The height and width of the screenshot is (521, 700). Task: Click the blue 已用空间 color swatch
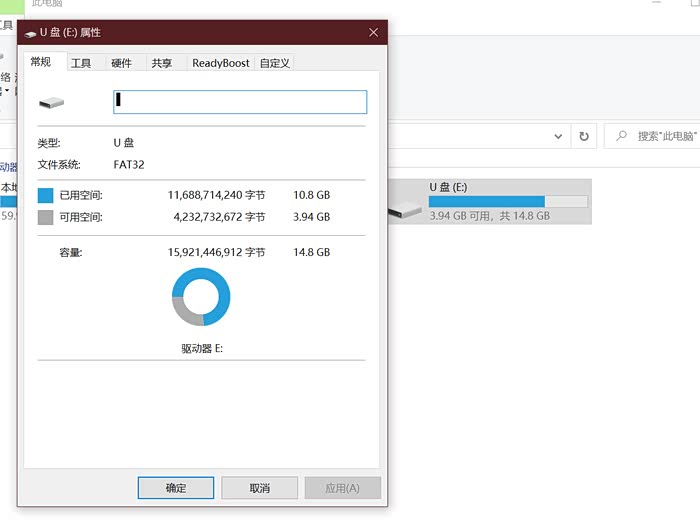click(x=45, y=195)
